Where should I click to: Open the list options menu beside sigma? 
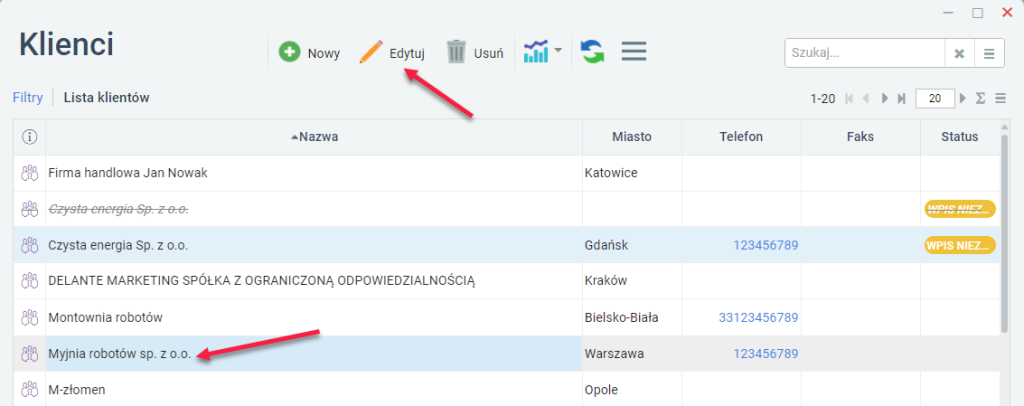[x=1000, y=99]
